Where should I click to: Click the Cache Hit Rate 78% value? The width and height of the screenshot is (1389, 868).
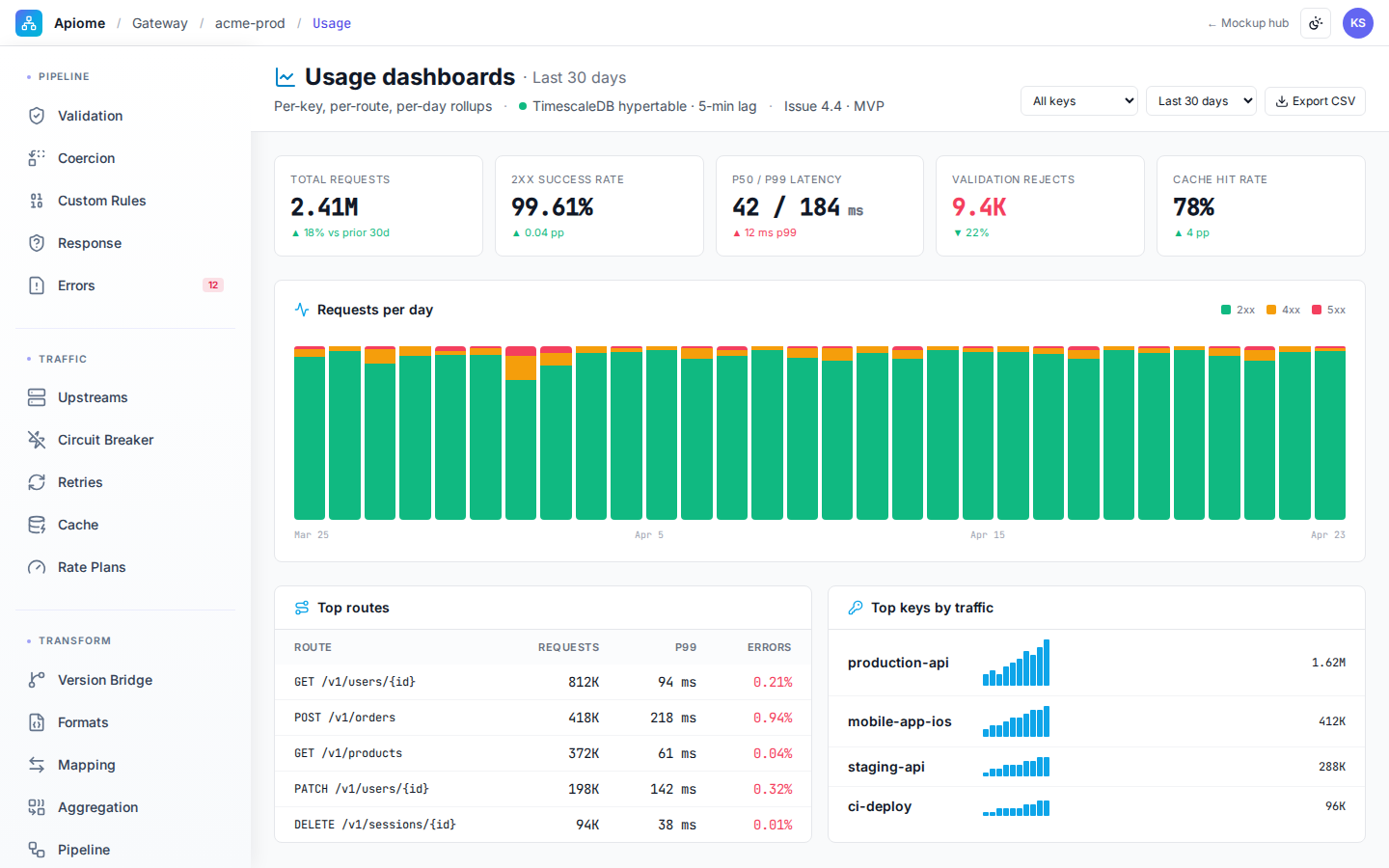[1193, 207]
